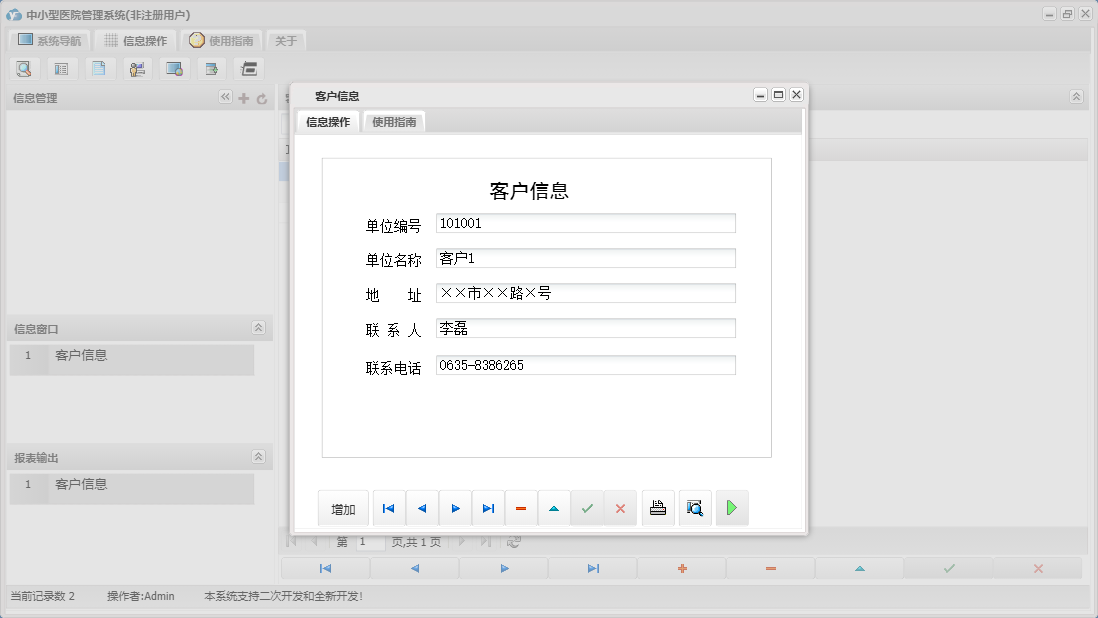Open the blank document icon on the toolbar
Screen dimensions: 1098x618
tap(98, 68)
